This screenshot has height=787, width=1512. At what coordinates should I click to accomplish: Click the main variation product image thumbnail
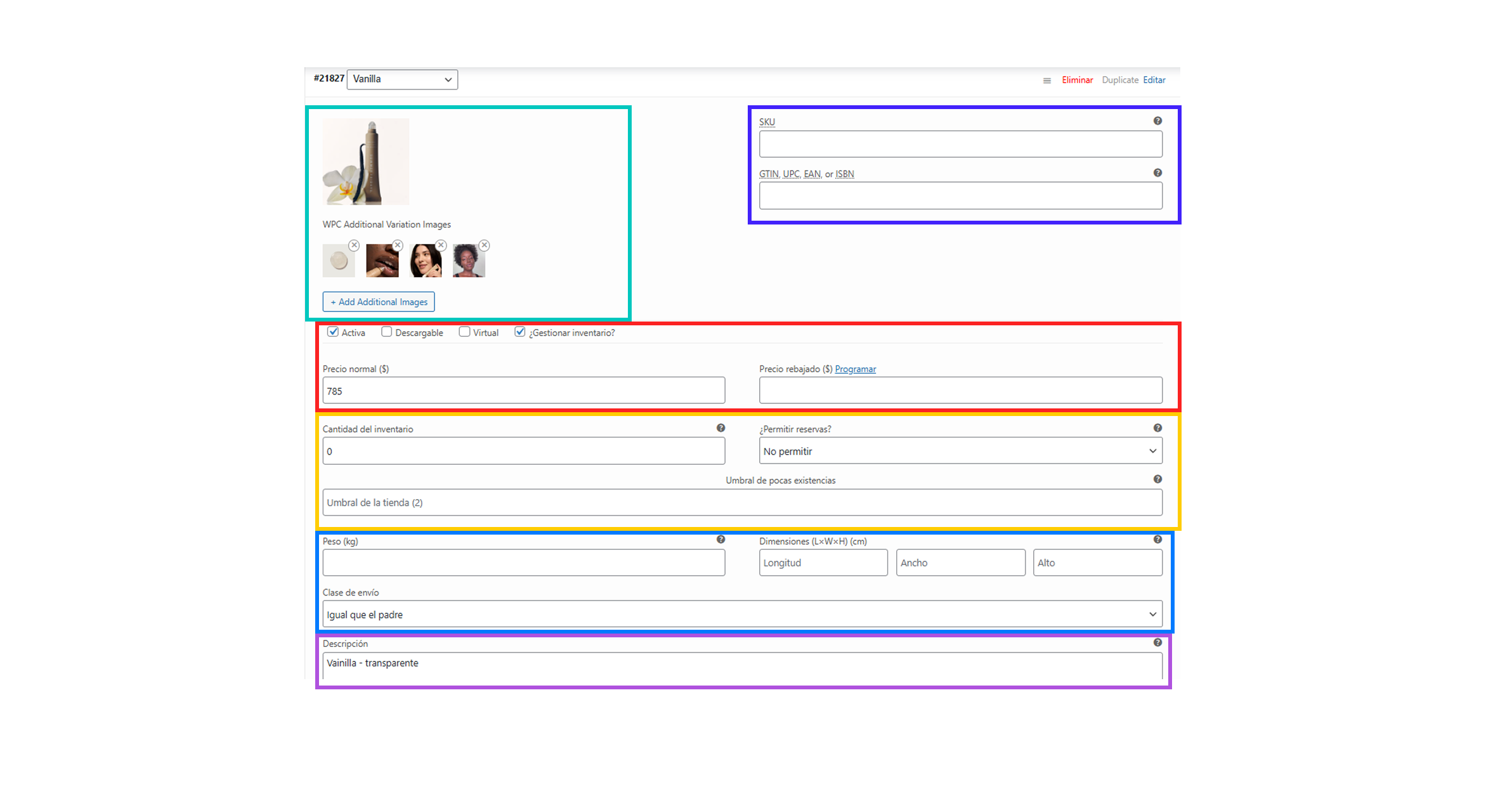pyautogui.click(x=366, y=162)
